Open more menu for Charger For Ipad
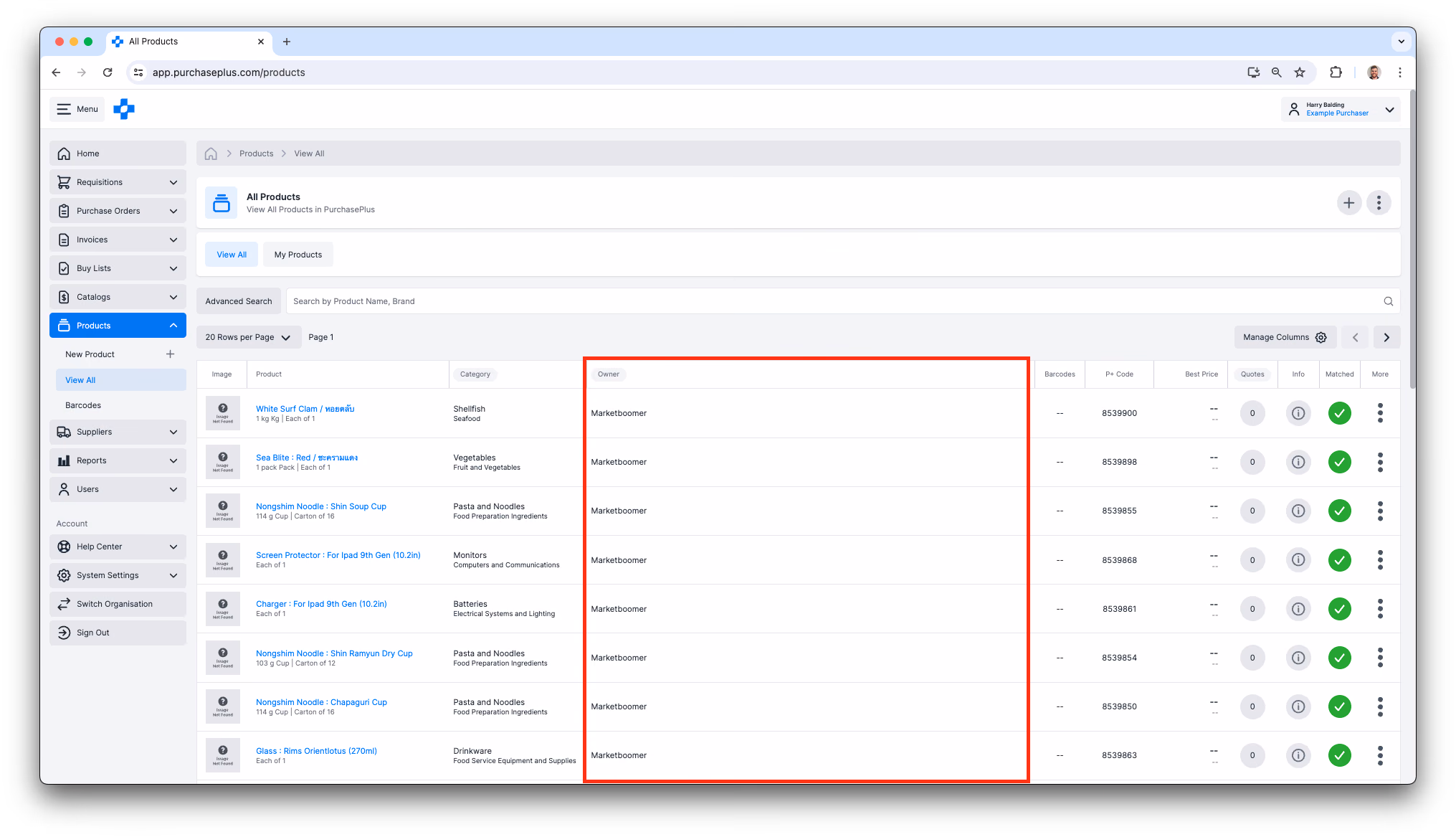The image size is (1456, 837). point(1380,609)
